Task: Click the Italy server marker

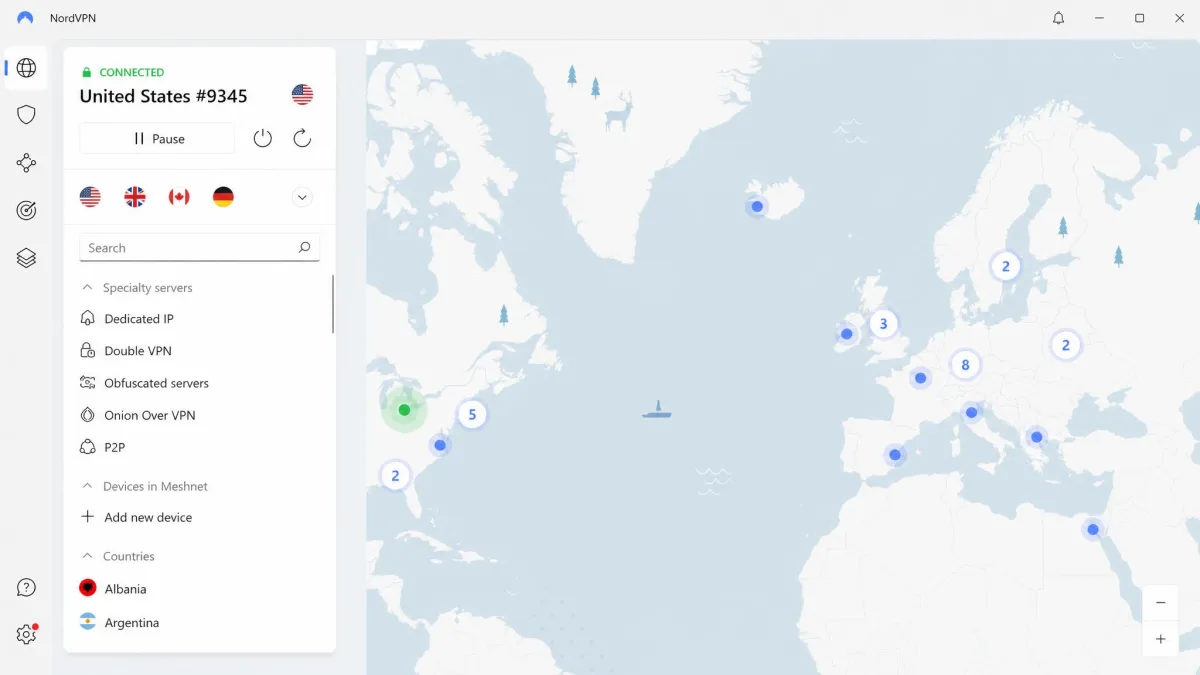Action: click(x=971, y=412)
